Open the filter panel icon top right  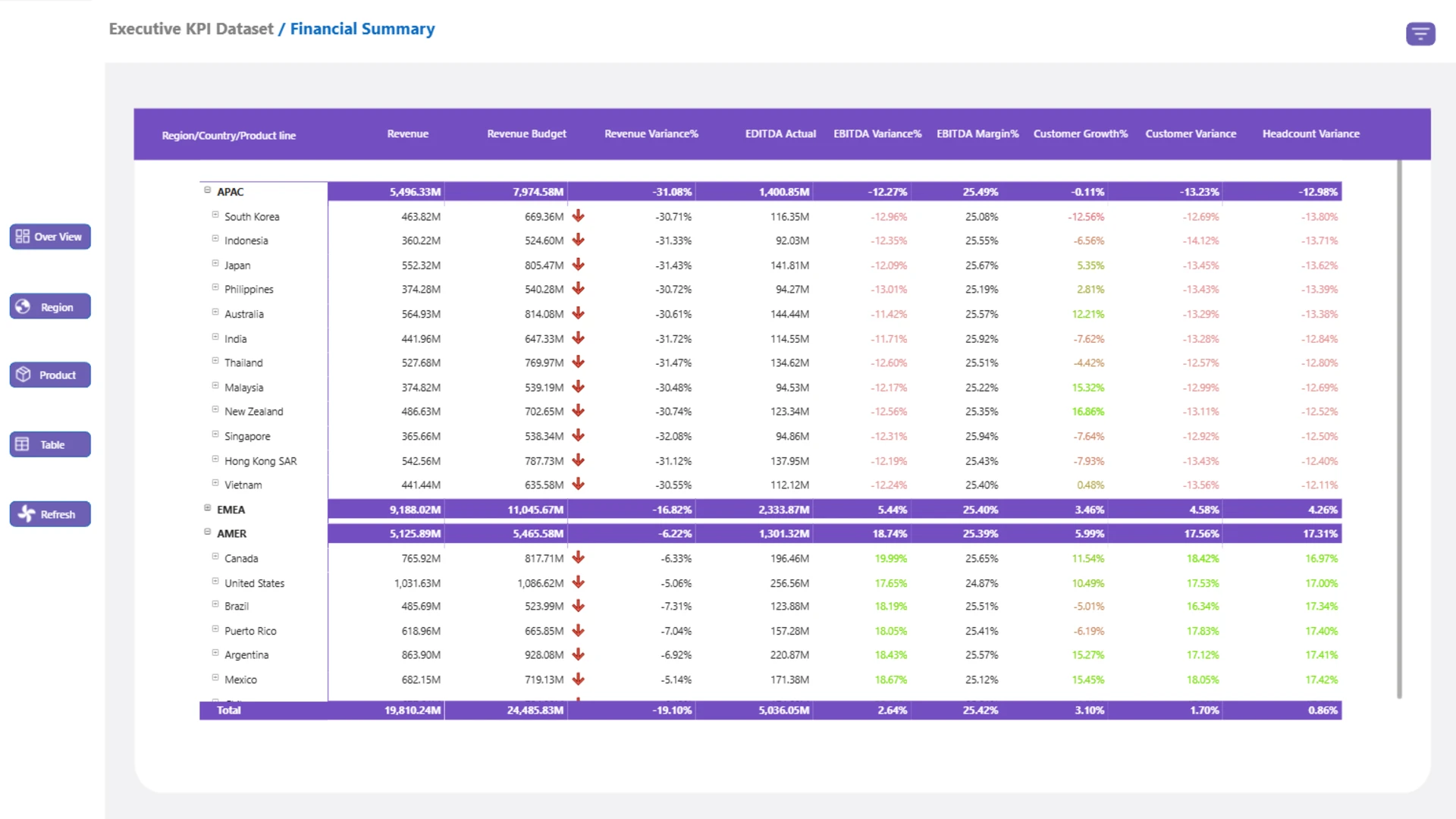(x=1420, y=34)
